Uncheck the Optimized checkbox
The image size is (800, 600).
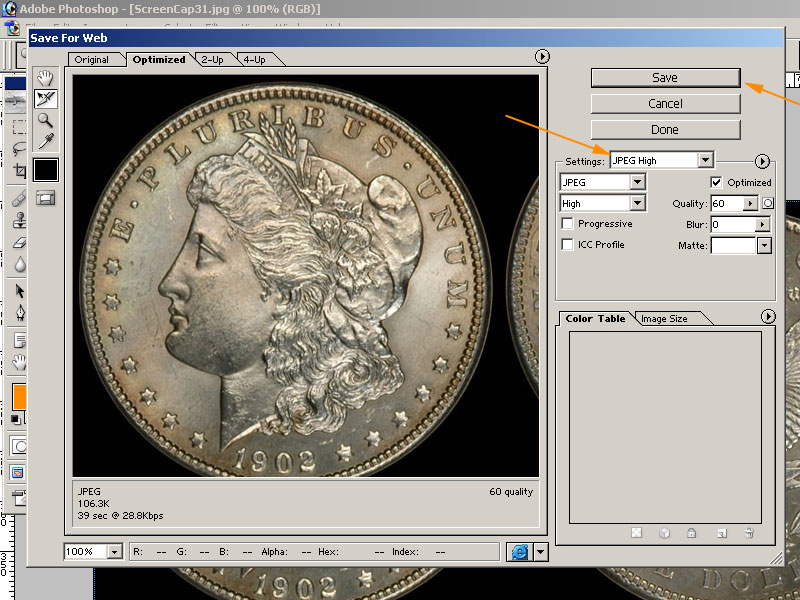point(716,182)
